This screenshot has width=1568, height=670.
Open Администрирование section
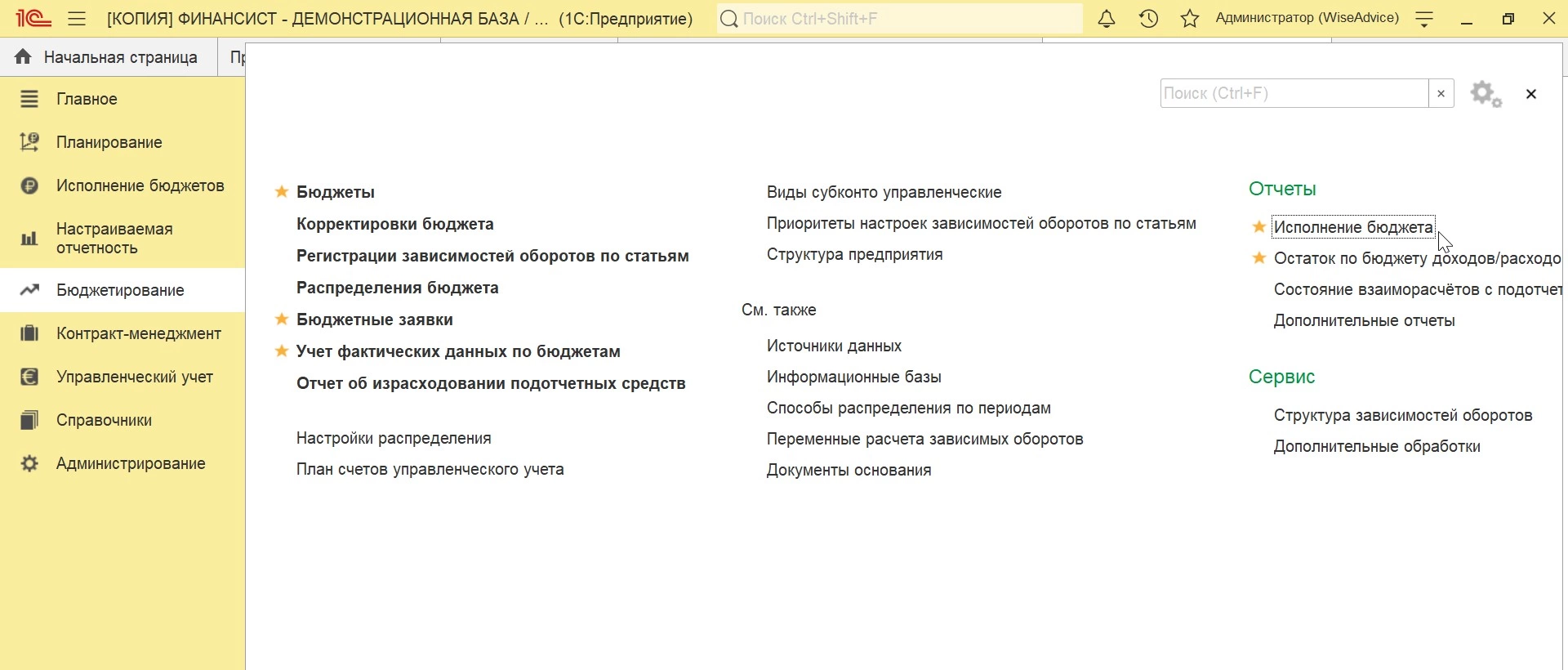(x=122, y=463)
